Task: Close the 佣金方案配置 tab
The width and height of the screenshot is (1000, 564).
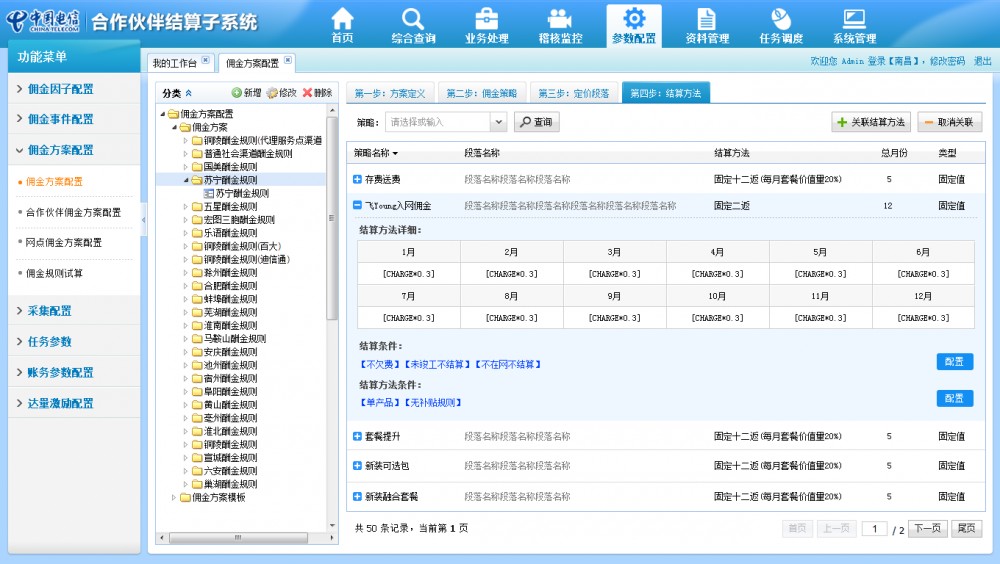Action: tap(288, 60)
